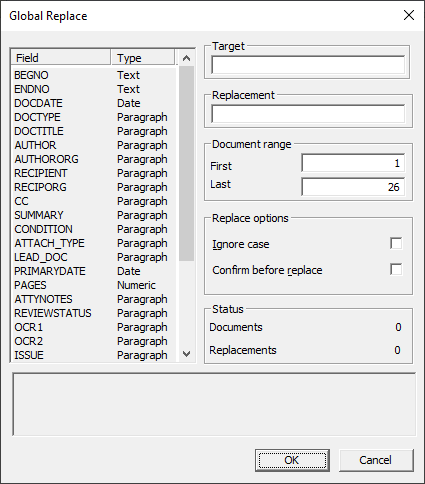Click the Field column header
The width and height of the screenshot is (425, 484).
pyautogui.click(x=61, y=58)
